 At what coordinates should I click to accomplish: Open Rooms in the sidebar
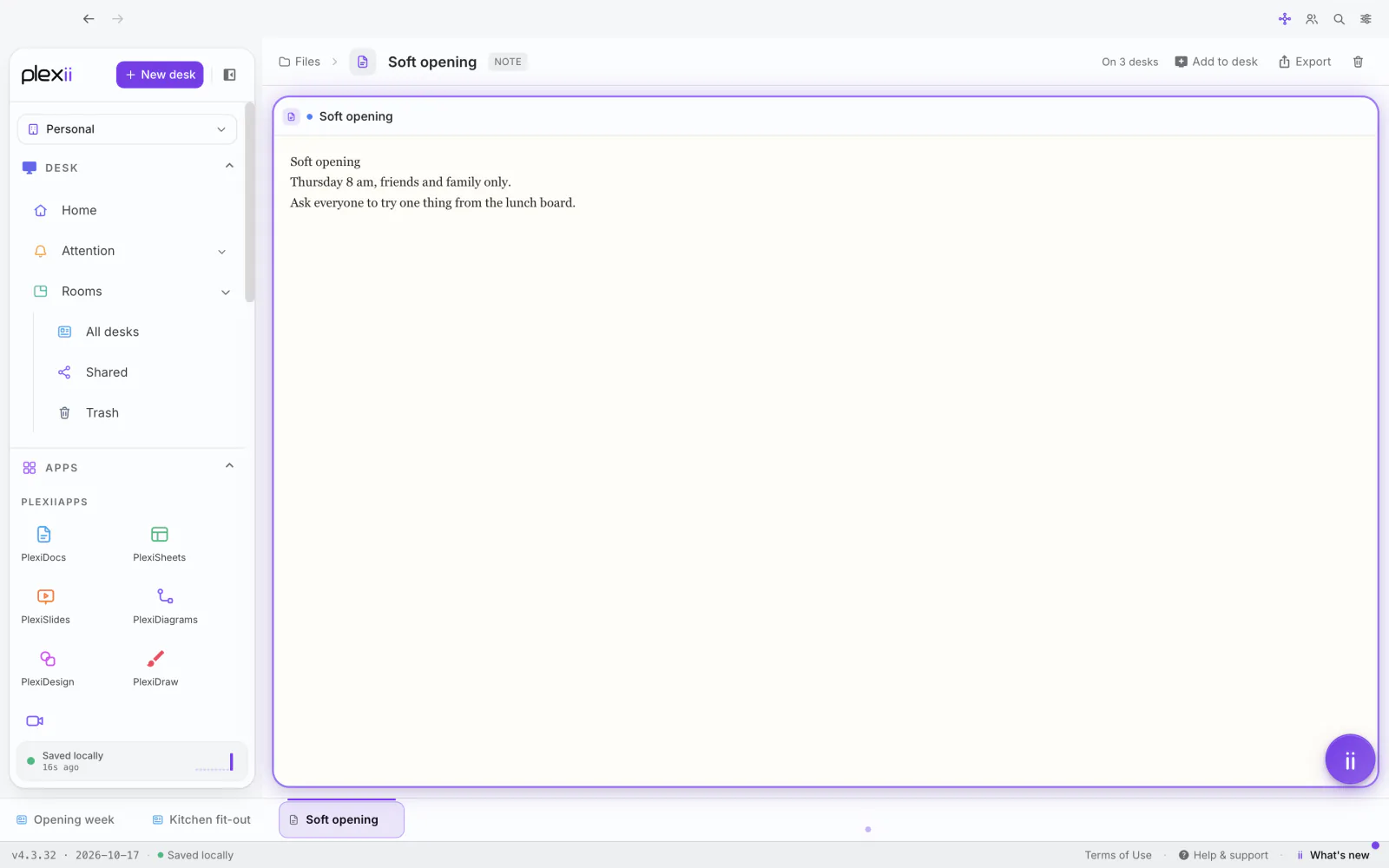82,292
